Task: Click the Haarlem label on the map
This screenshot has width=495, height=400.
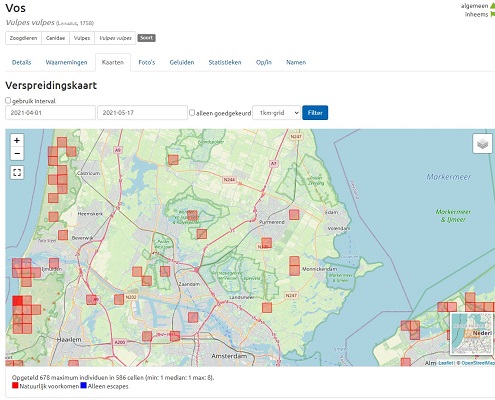Action: 69,340
